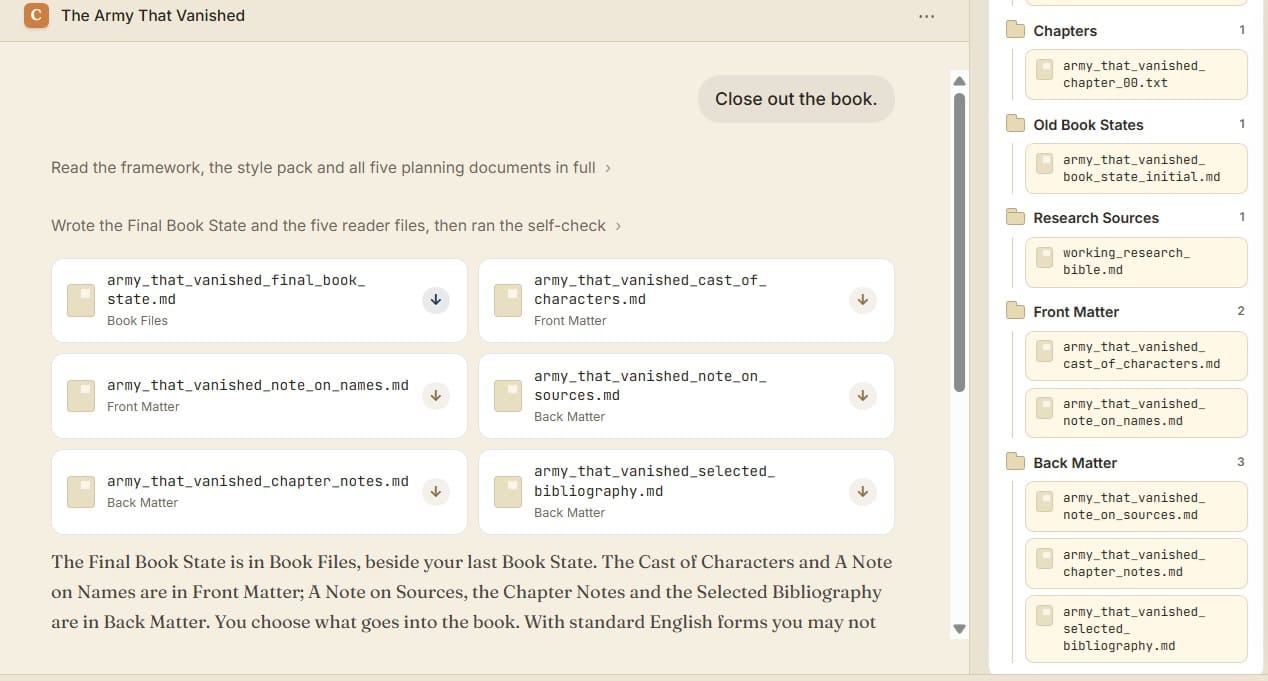Image resolution: width=1268 pixels, height=681 pixels.
Task: Click the scrollbar up arrow
Action: click(x=960, y=80)
